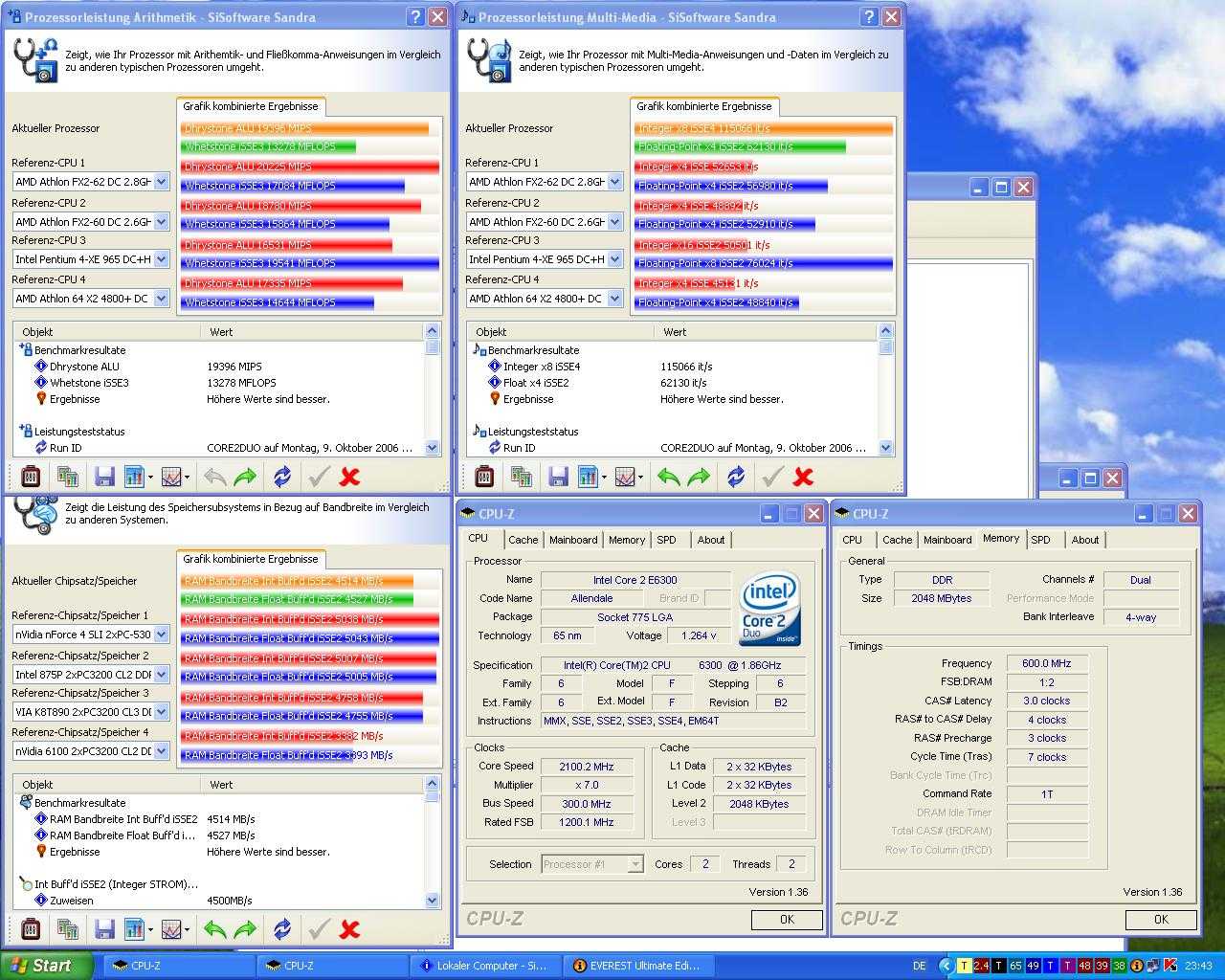Open Referenz-CPU 4 dropdown in Multi-Media window
1225x980 pixels.
click(614, 299)
